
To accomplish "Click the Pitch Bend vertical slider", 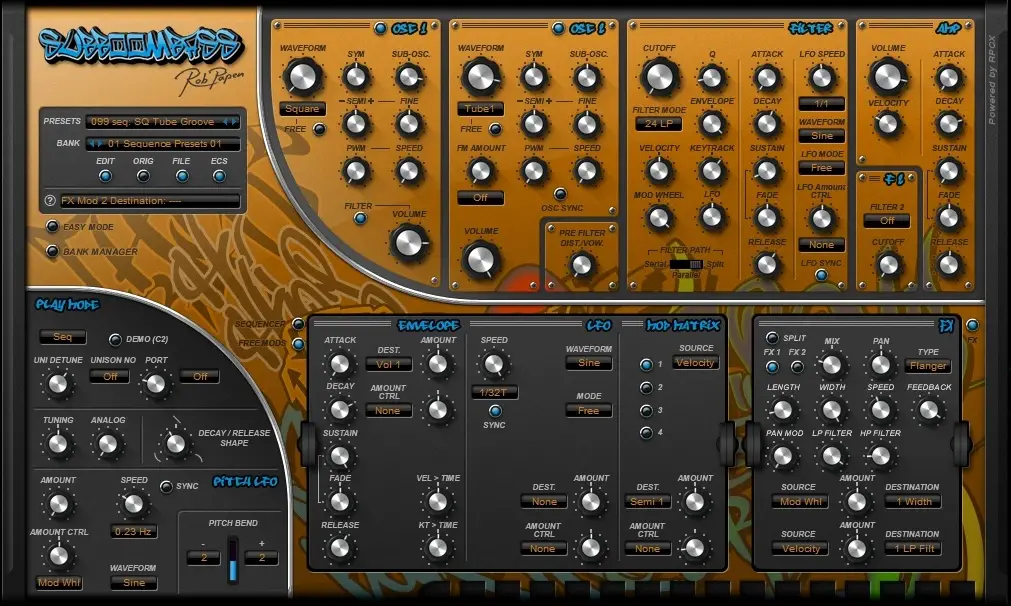I will (233, 561).
